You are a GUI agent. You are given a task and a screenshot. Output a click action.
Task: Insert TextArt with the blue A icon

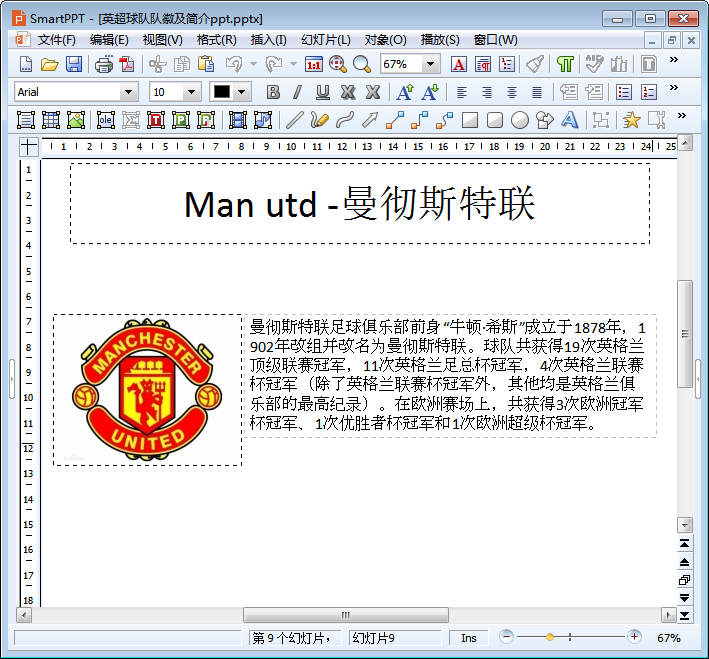click(570, 120)
